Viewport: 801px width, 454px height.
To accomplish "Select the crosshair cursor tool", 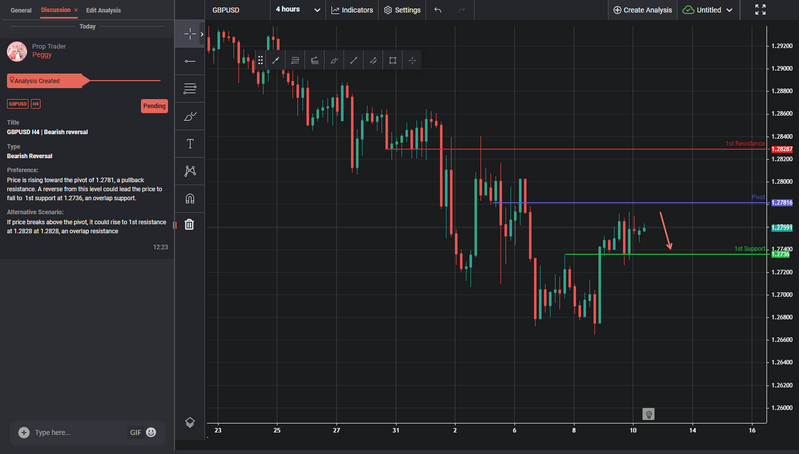I will pos(190,34).
